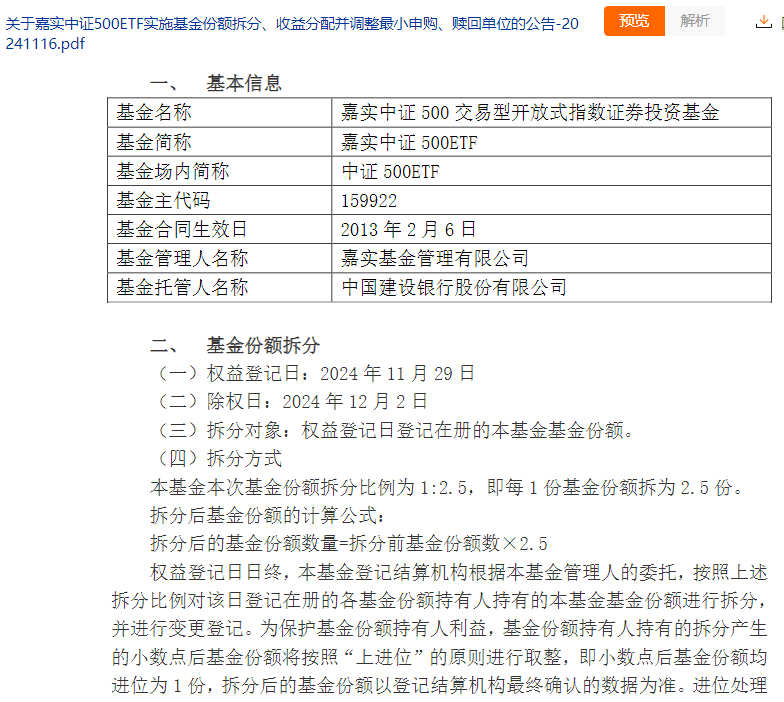Viewport: 784px width, 702px height.
Task: Click line （四）拆分方式
Action: click(220, 458)
